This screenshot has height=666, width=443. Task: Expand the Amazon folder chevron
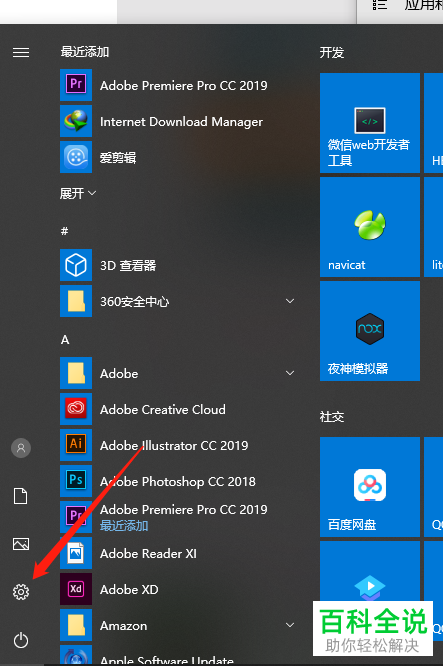[x=290, y=625]
